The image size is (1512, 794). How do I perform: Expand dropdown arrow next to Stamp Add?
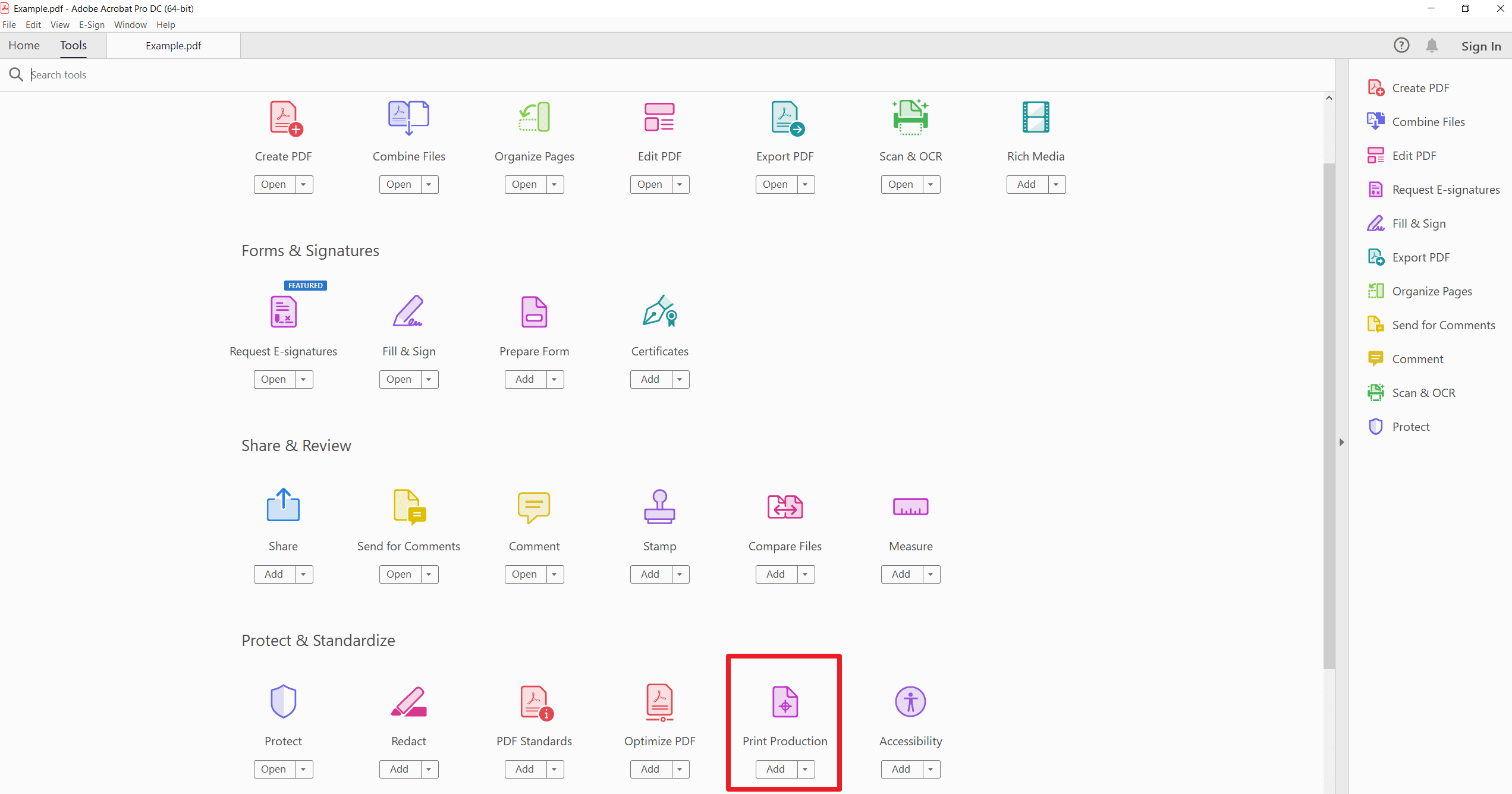tap(680, 574)
